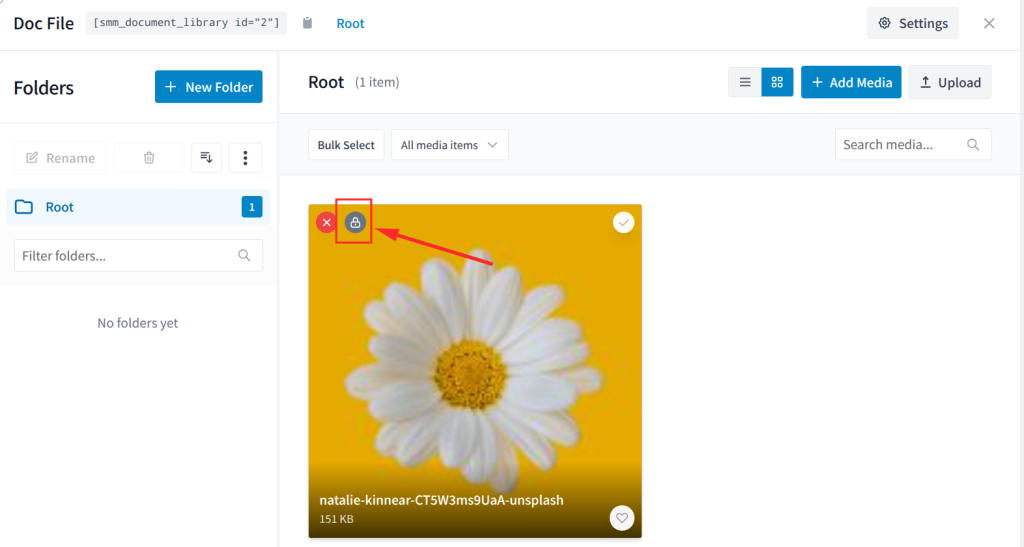Open the three-dot more options menu
Image resolution: width=1024 pixels, height=547 pixels.
pyautogui.click(x=246, y=157)
